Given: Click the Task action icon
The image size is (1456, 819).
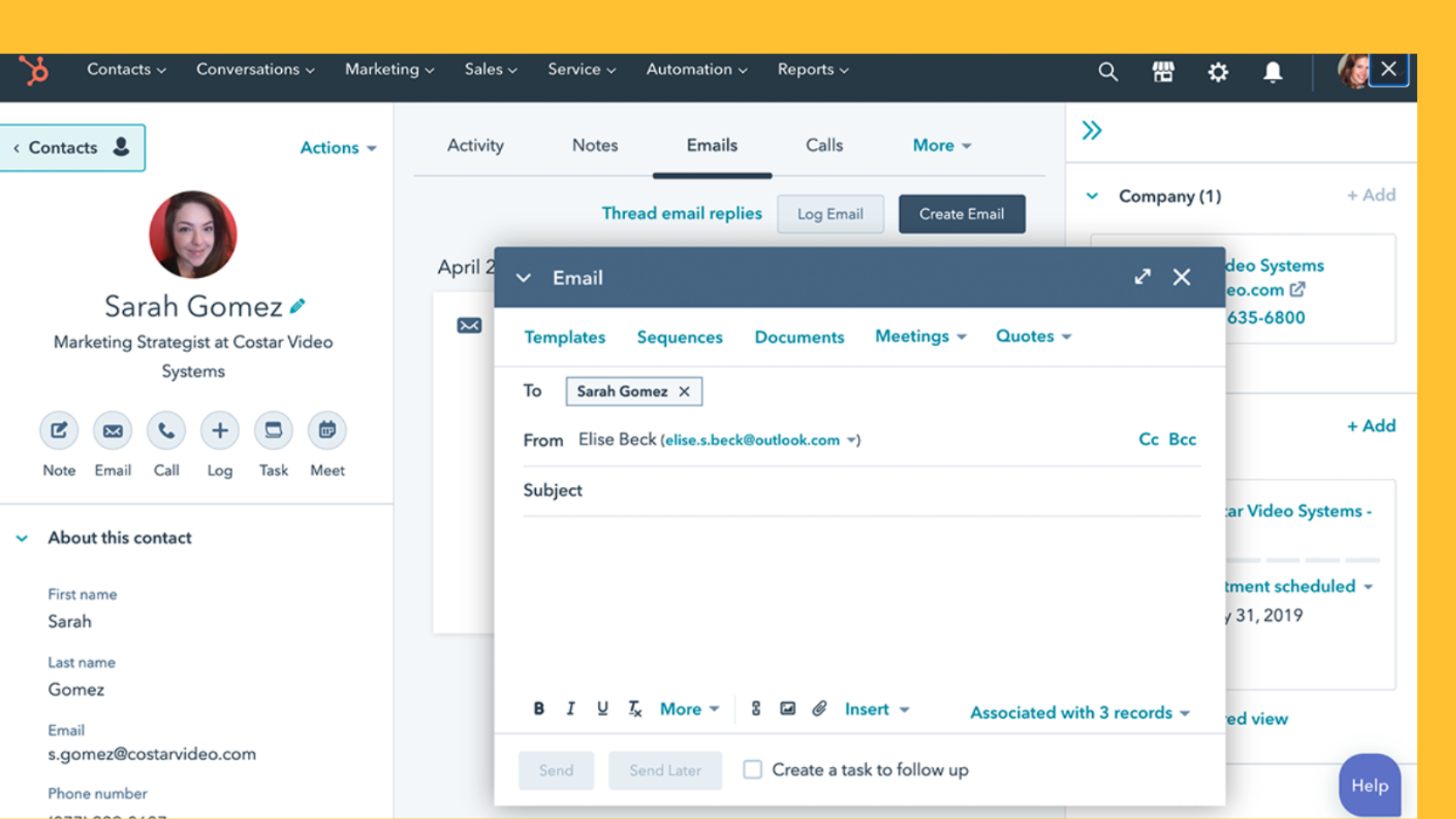Looking at the screenshot, I should [273, 430].
